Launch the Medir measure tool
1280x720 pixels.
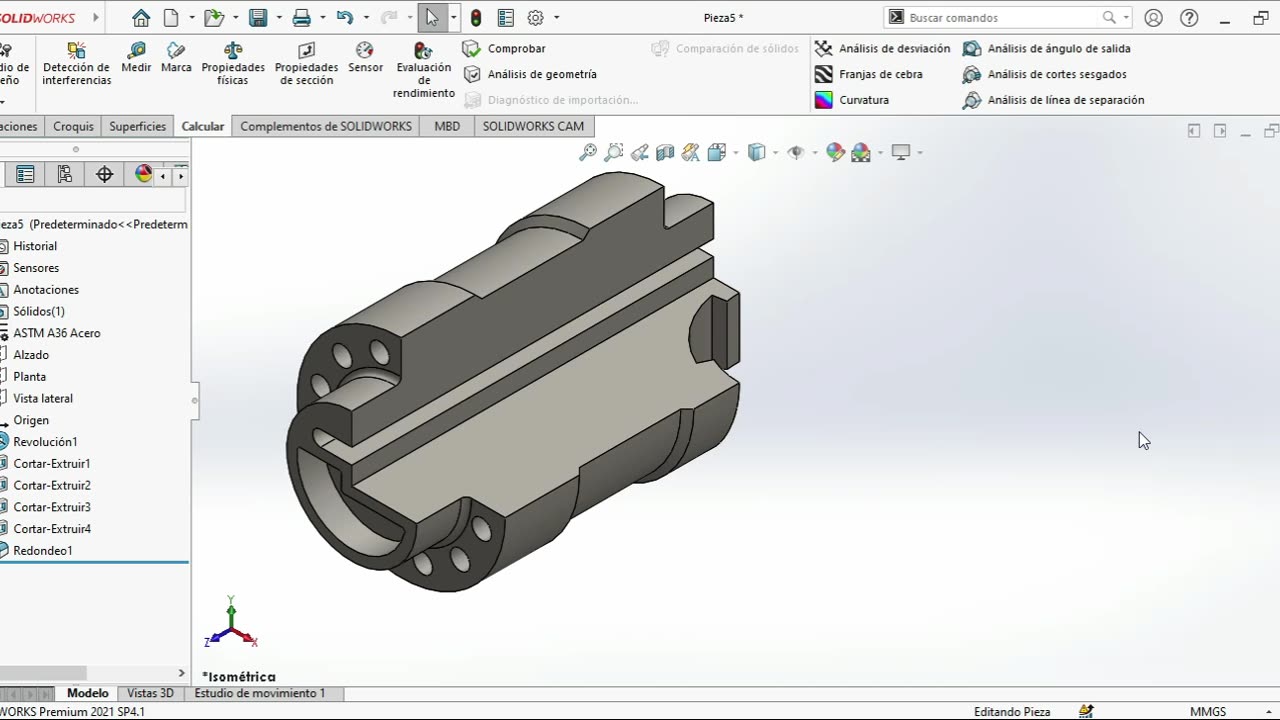click(x=136, y=57)
